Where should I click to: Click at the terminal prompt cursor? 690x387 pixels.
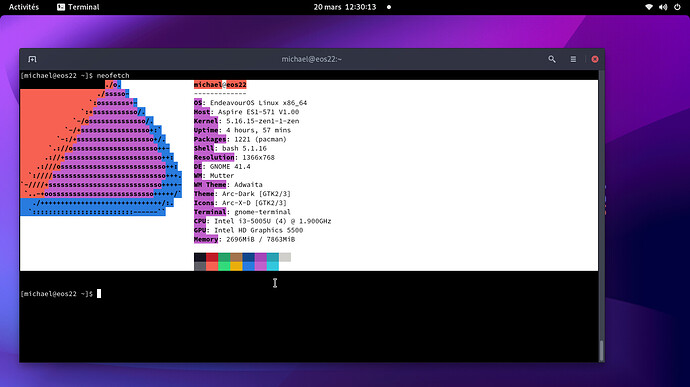99,294
